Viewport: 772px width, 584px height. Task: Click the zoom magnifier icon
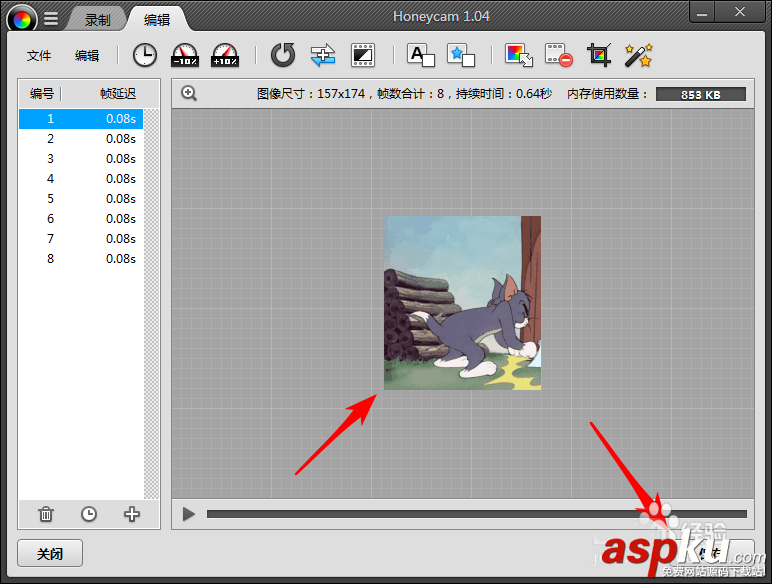pos(189,93)
